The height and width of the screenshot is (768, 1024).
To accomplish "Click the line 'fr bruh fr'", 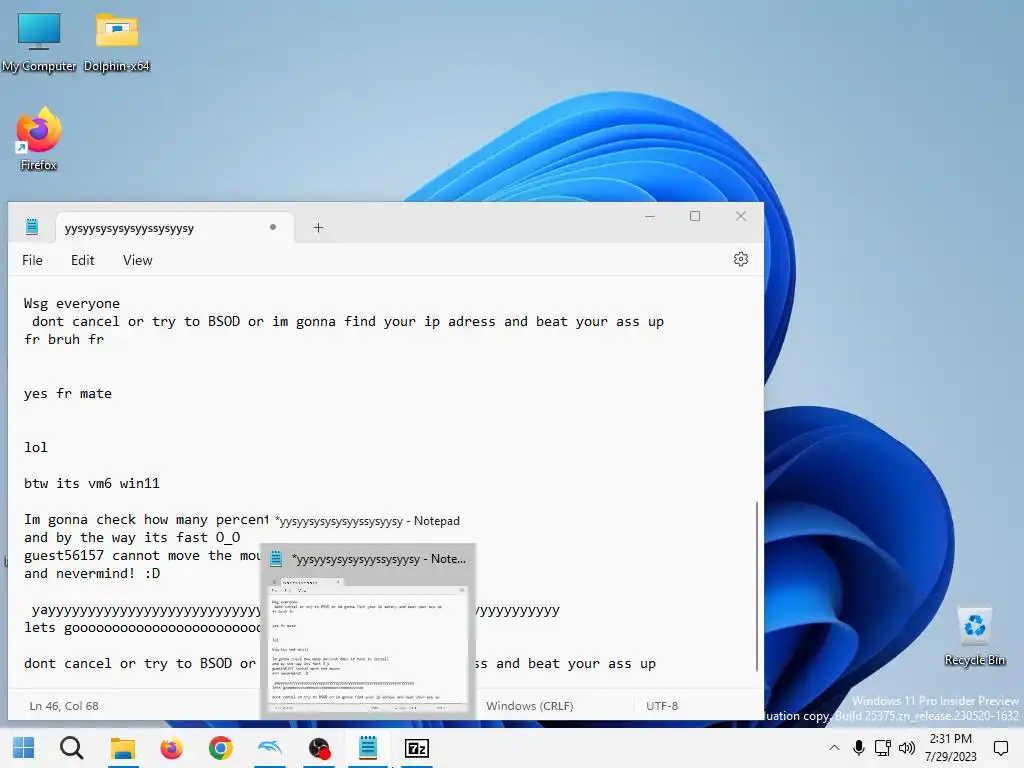I will coord(64,340).
